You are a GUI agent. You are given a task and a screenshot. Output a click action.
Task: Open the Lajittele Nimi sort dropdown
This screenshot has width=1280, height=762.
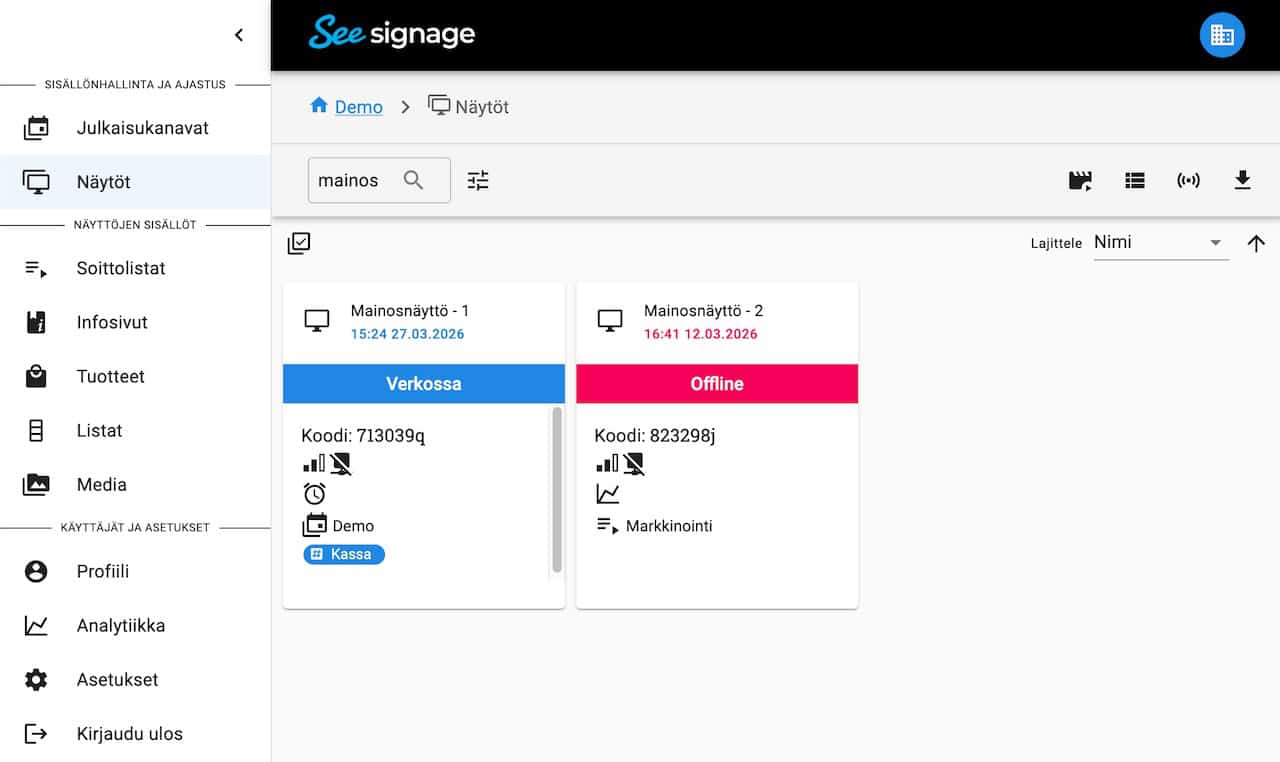pos(1160,243)
